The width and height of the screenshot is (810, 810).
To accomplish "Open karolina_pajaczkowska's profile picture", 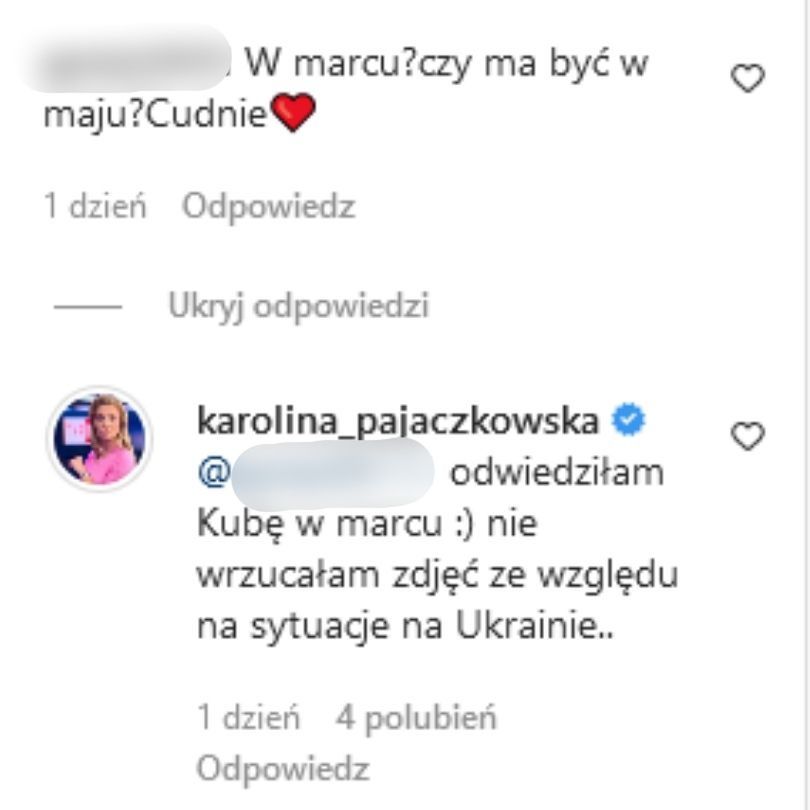I will [100, 439].
